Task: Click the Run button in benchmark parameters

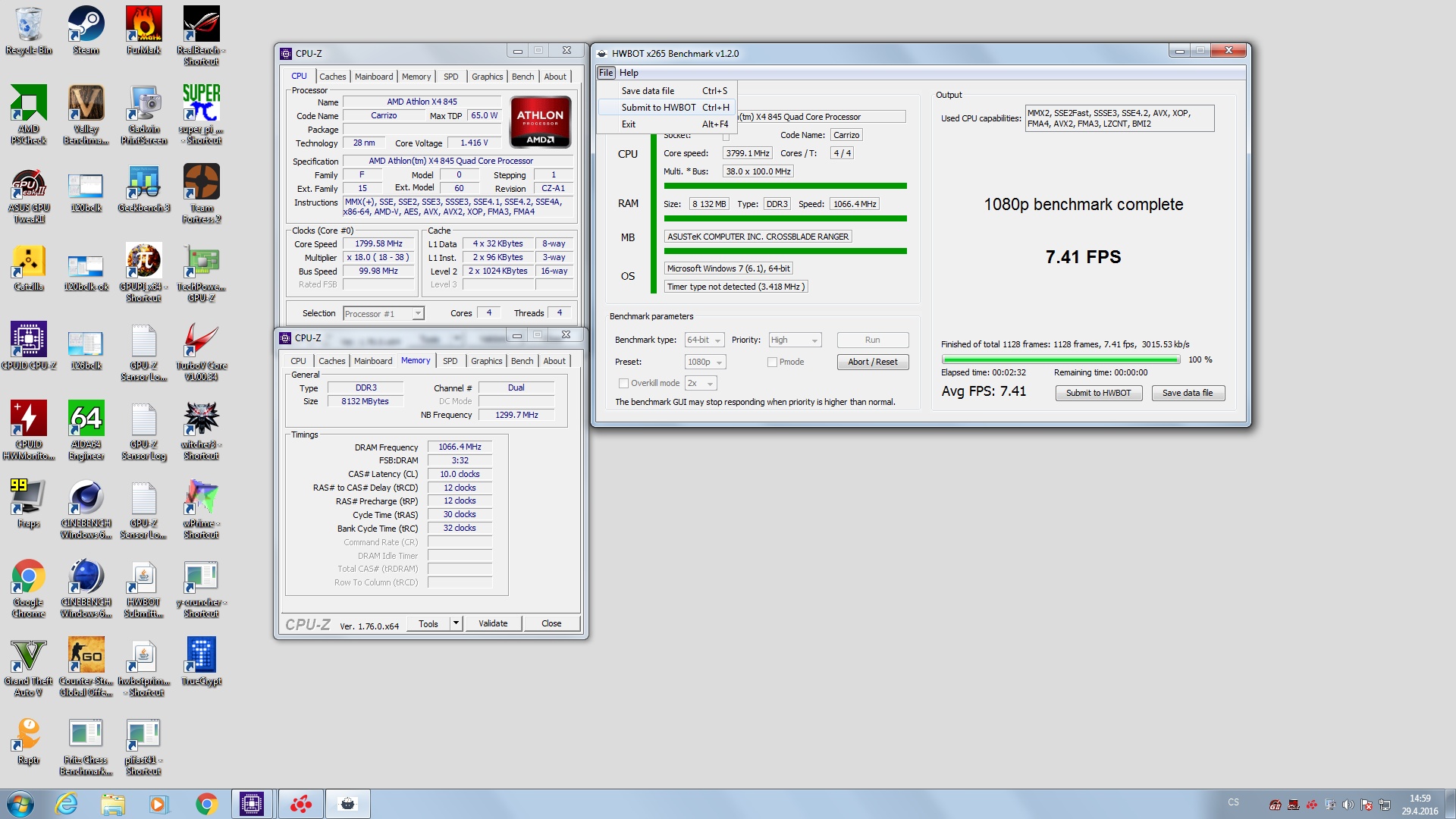Action: pyautogui.click(x=872, y=340)
